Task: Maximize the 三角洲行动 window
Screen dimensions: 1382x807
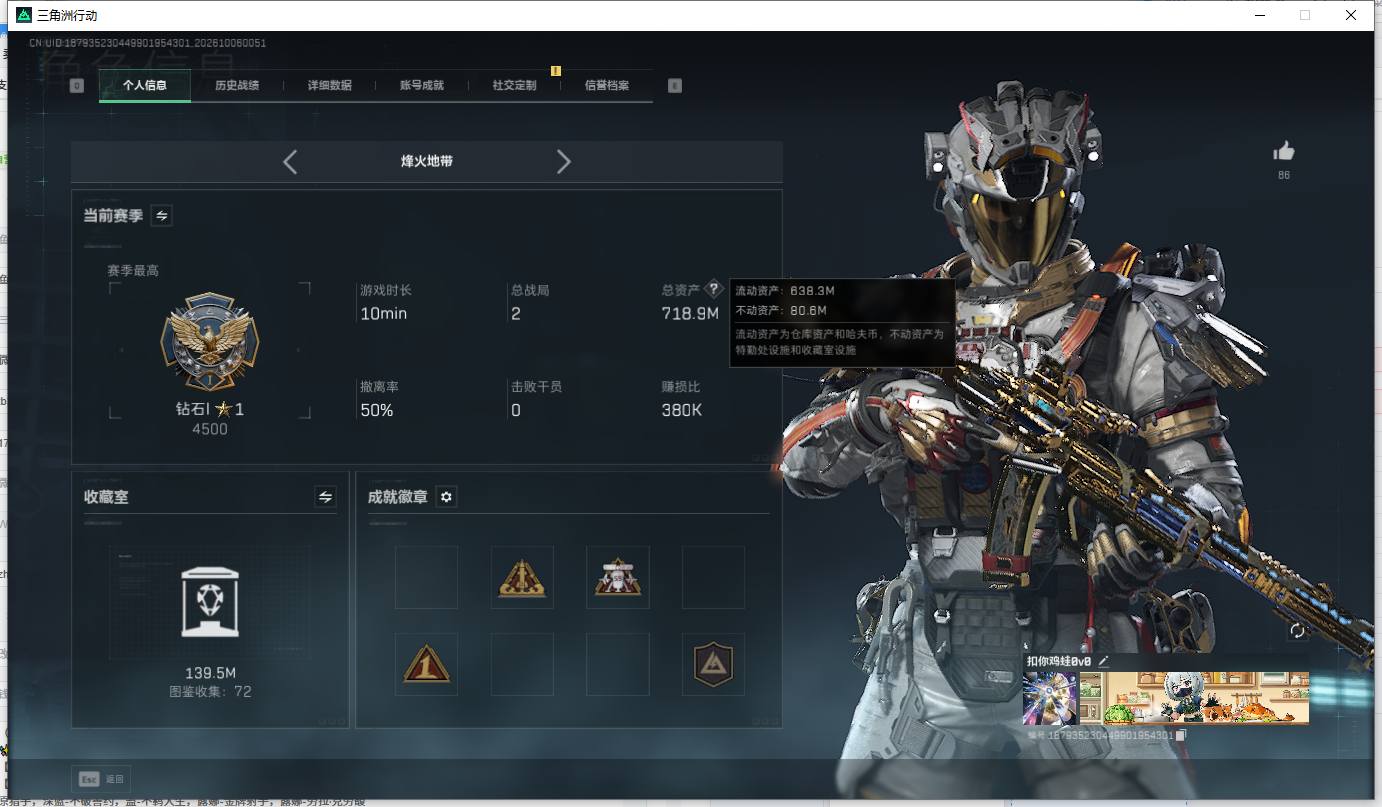Action: [x=1304, y=15]
